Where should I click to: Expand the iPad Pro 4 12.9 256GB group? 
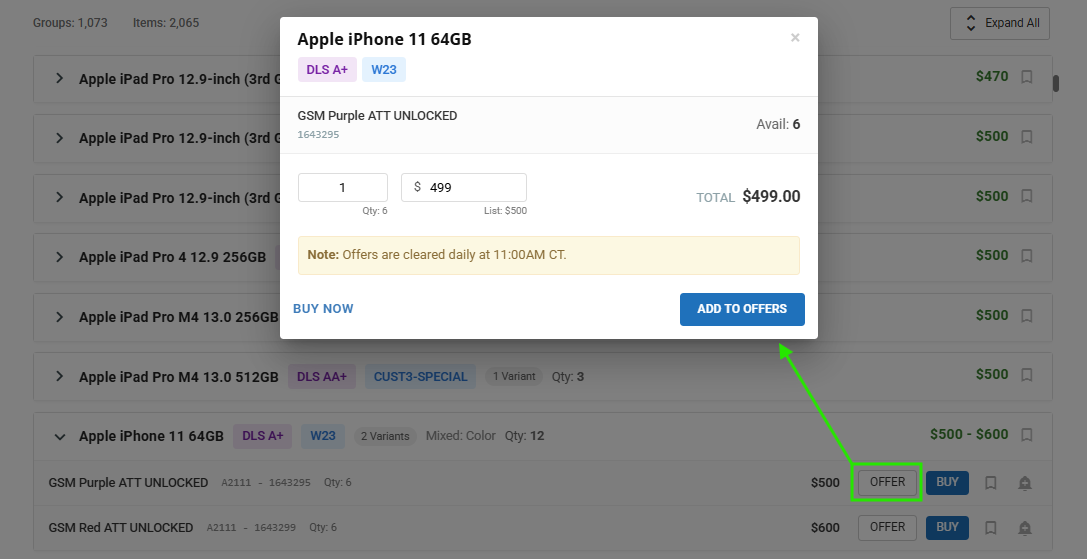click(60, 257)
